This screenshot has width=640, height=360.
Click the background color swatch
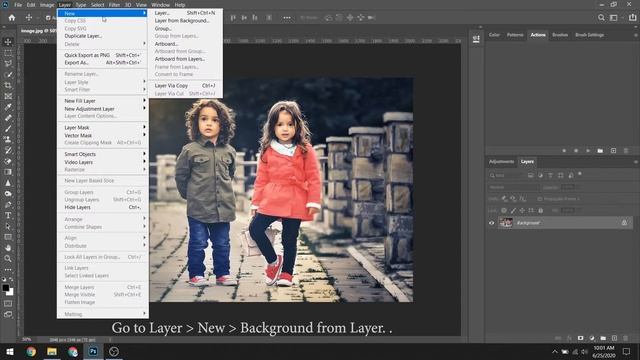10,292
